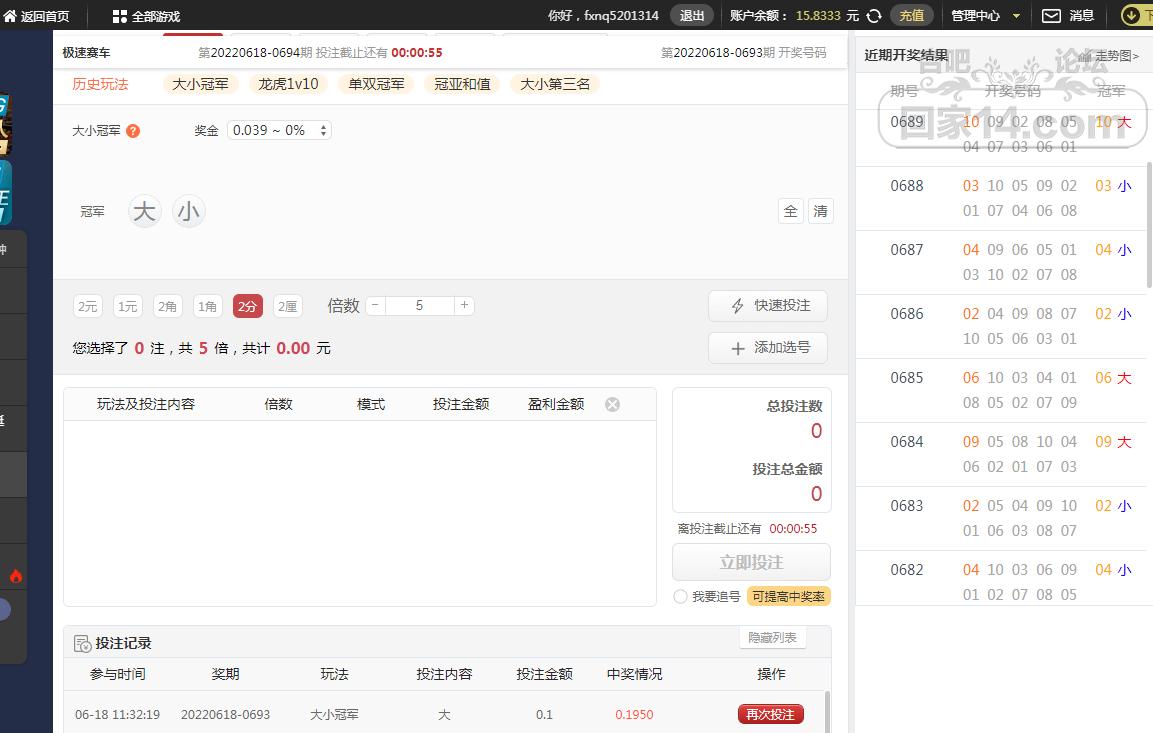Click the 返回首页 link text
Screen dimensions: 1153x733
pyautogui.click(x=45, y=16)
